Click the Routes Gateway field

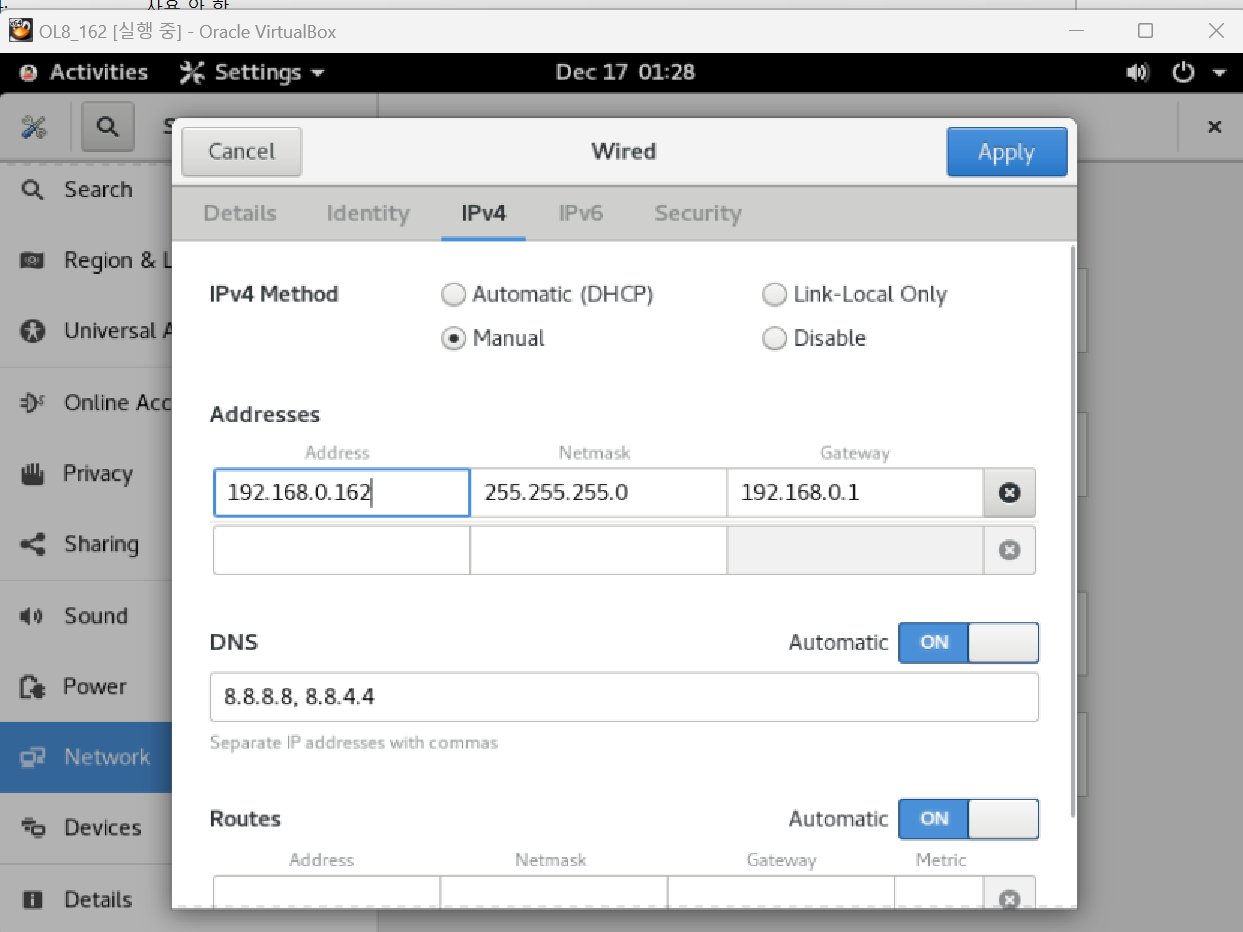(x=781, y=893)
